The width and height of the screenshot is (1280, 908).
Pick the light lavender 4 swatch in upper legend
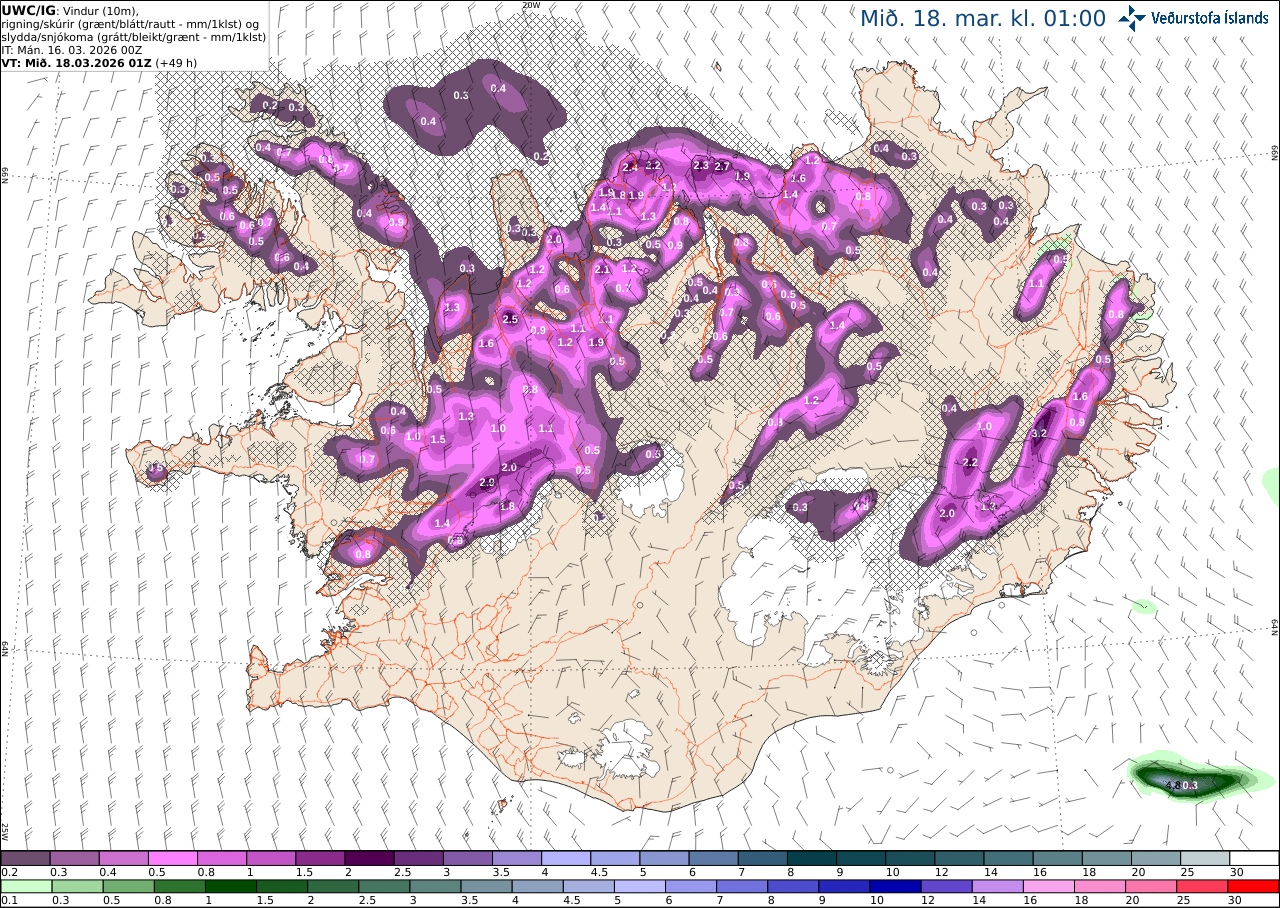[x=566, y=858]
